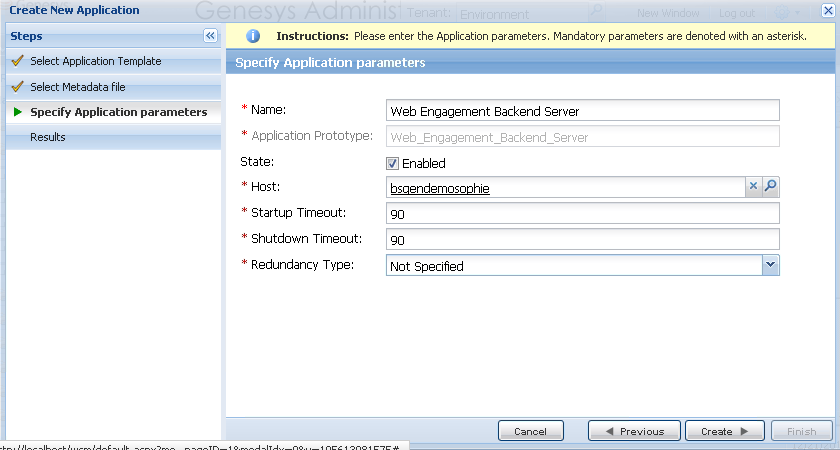
Task: Click green arrow beside Specify Application parameters
Action: click(17, 112)
